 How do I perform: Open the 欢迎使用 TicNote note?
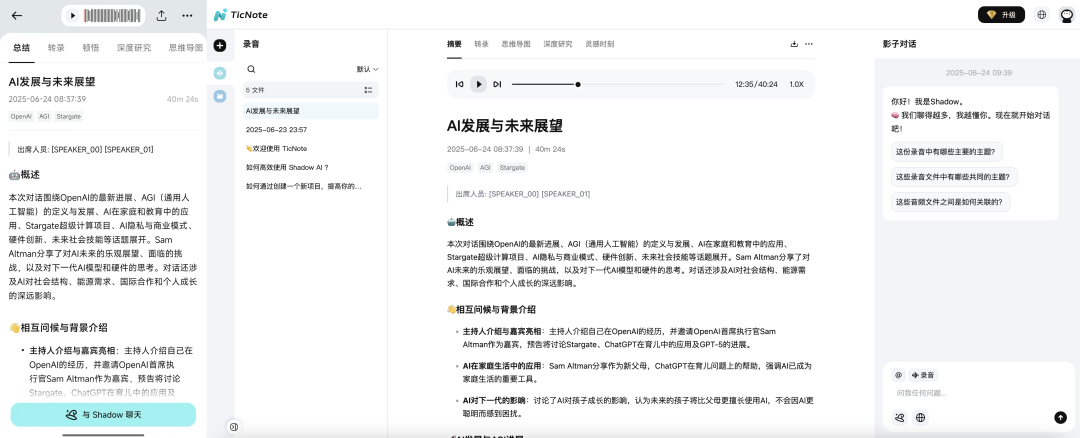[311, 148]
